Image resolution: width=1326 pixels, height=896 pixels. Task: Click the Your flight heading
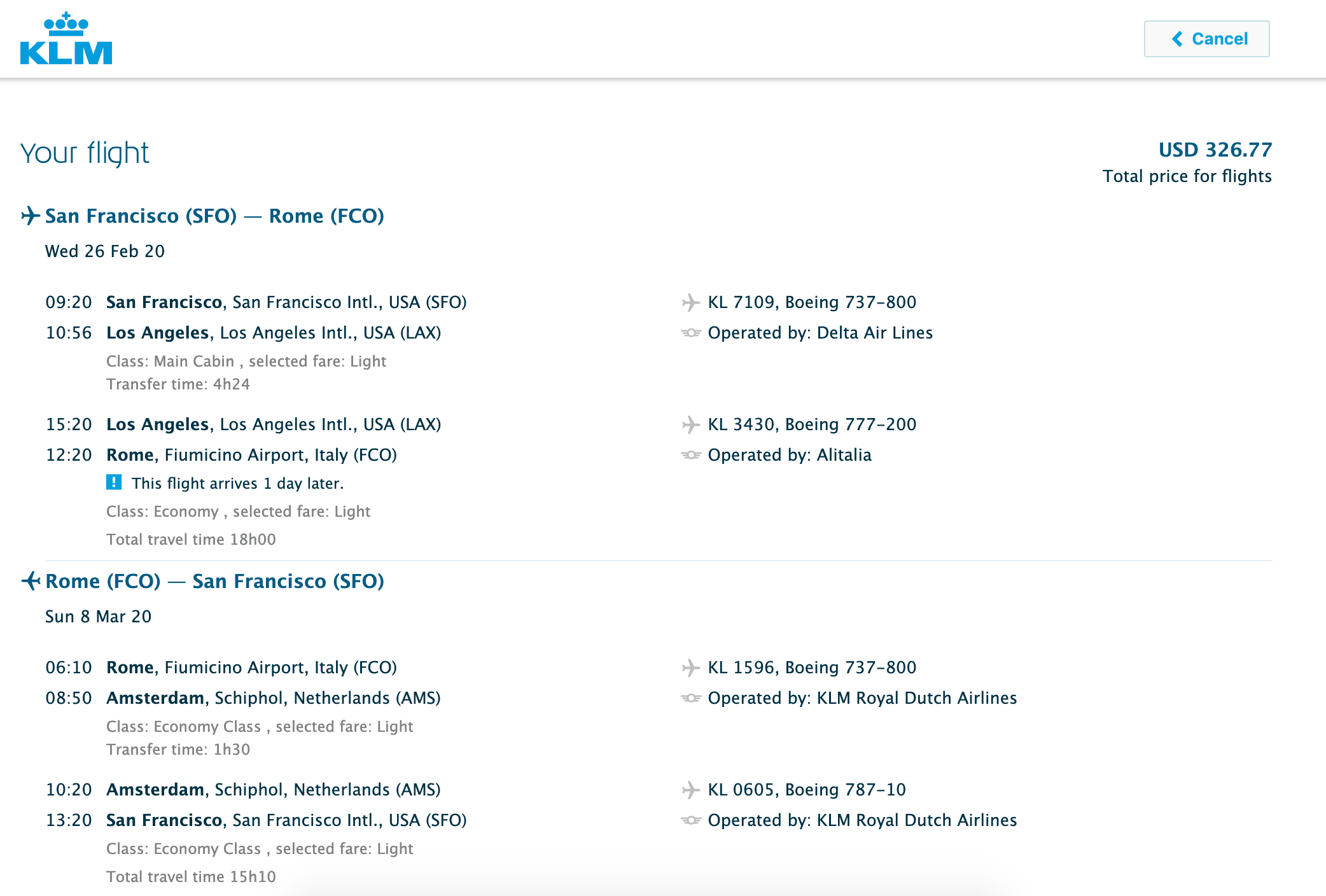(85, 153)
